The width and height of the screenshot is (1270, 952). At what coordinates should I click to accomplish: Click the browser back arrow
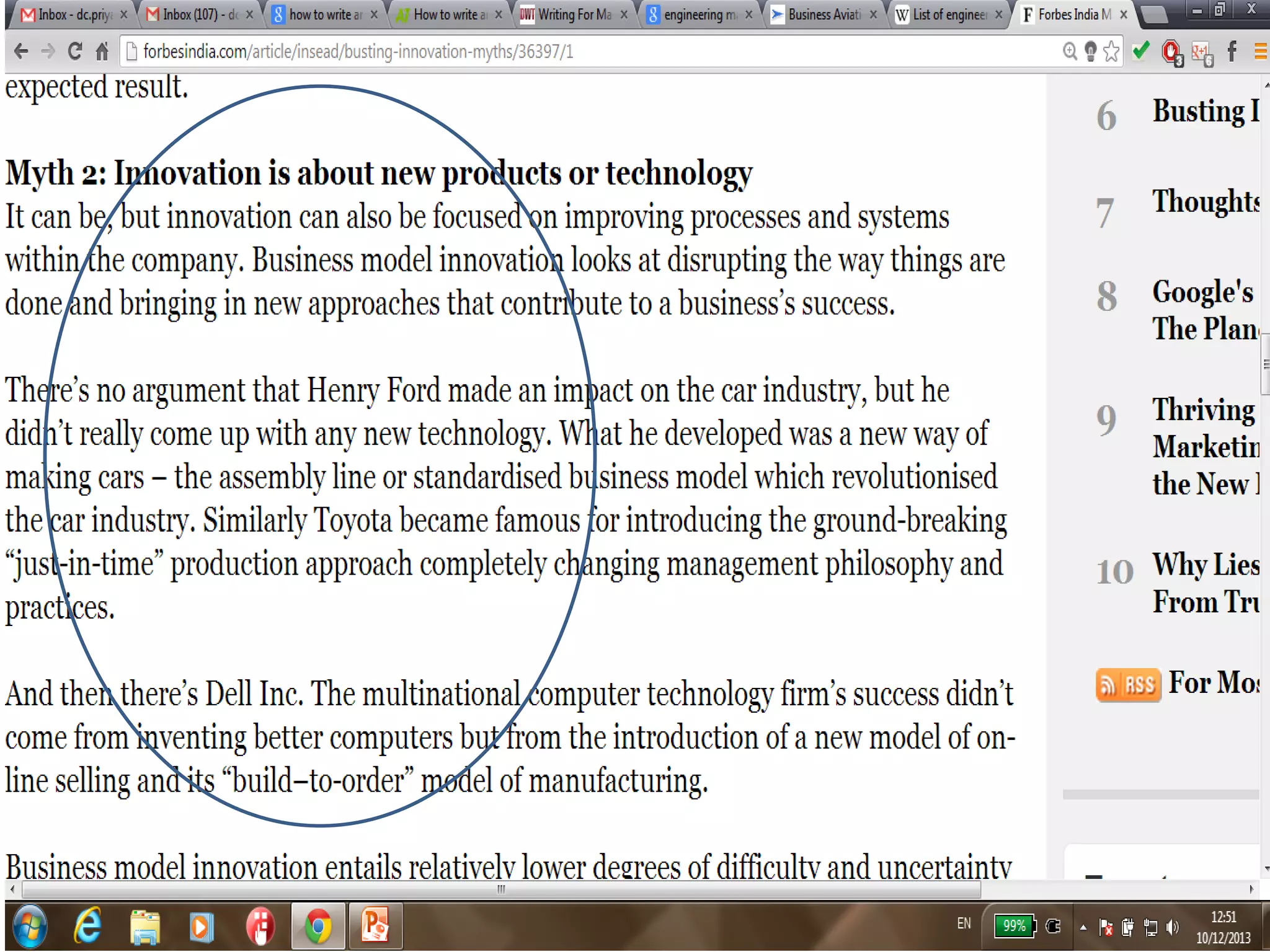click(x=21, y=51)
